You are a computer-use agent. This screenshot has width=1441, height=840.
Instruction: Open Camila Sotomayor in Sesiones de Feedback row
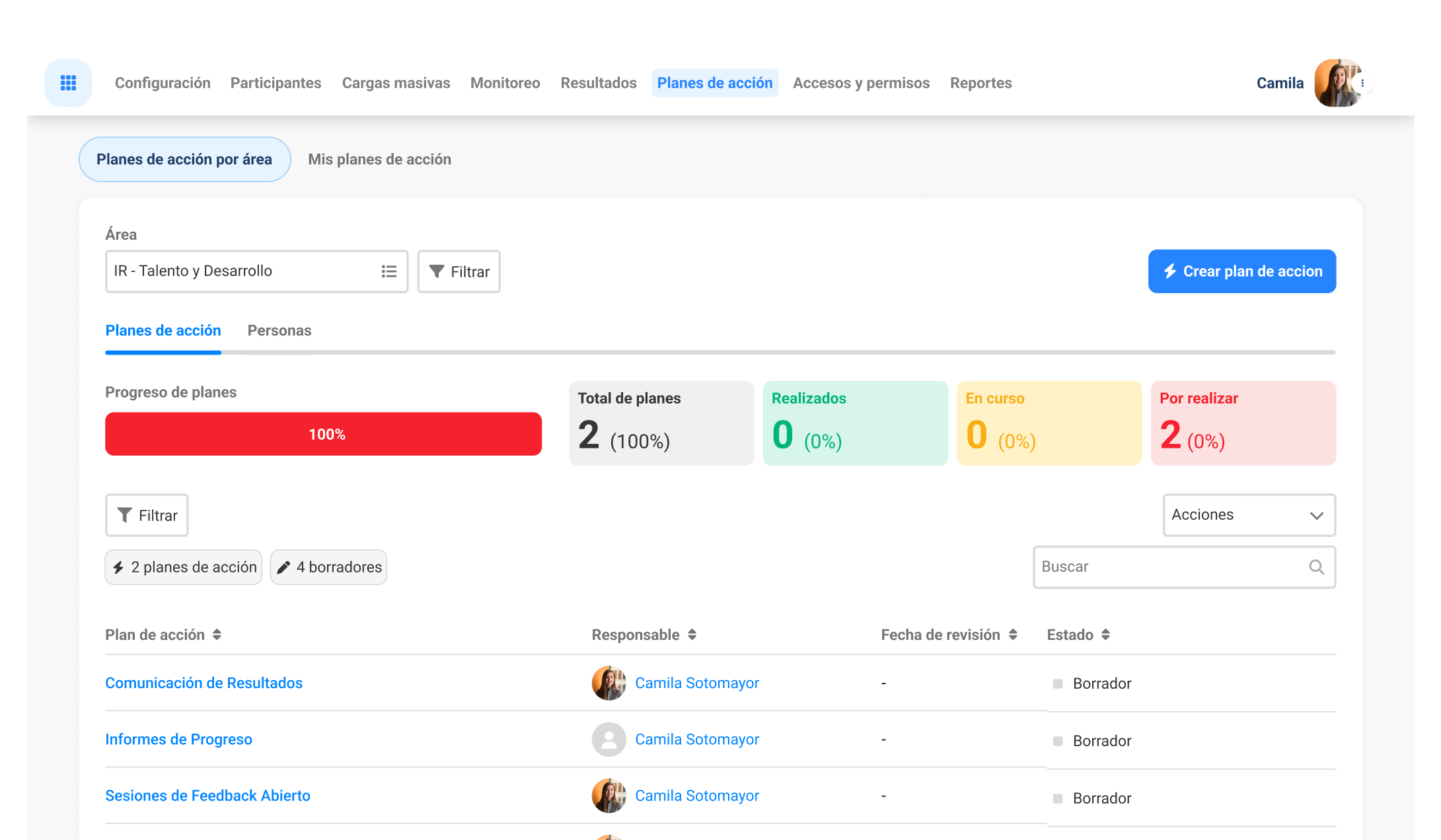coord(697,795)
